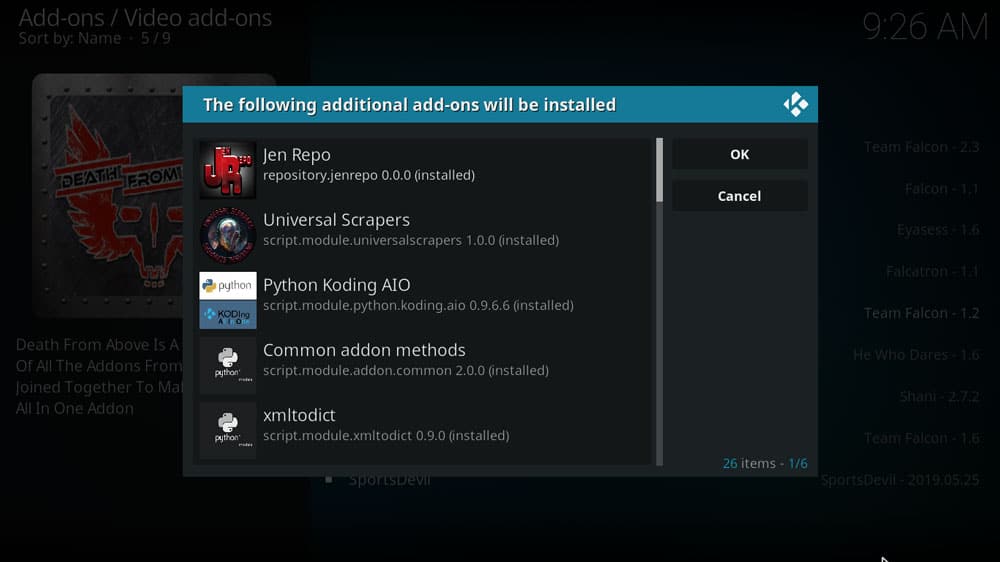This screenshot has height=562, width=1000.
Task: Click Cancel to abort the install
Action: (739, 196)
